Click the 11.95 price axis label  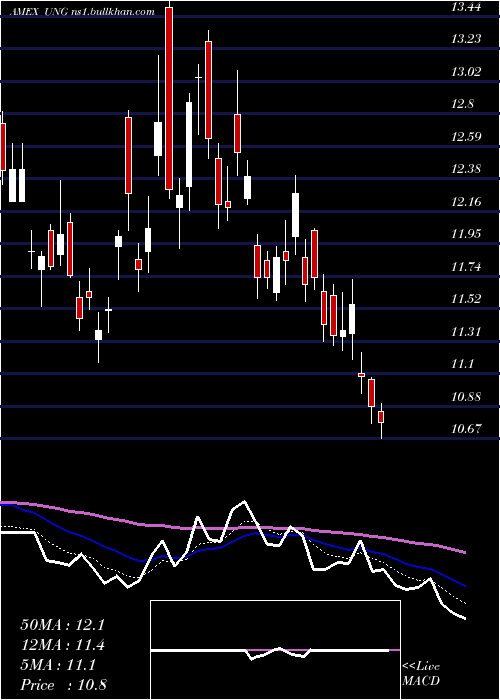(466, 233)
